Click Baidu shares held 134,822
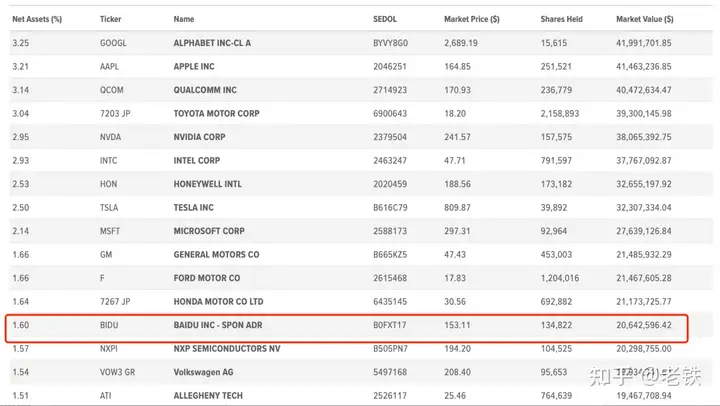Screen dimensions: 720x406 tap(556, 325)
